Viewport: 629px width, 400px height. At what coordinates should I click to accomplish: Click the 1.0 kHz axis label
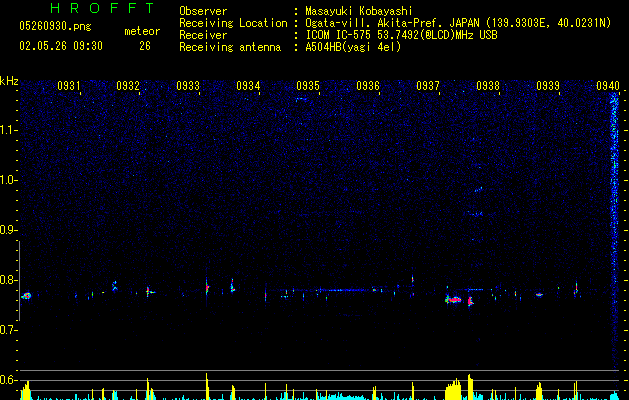click(x=9, y=180)
